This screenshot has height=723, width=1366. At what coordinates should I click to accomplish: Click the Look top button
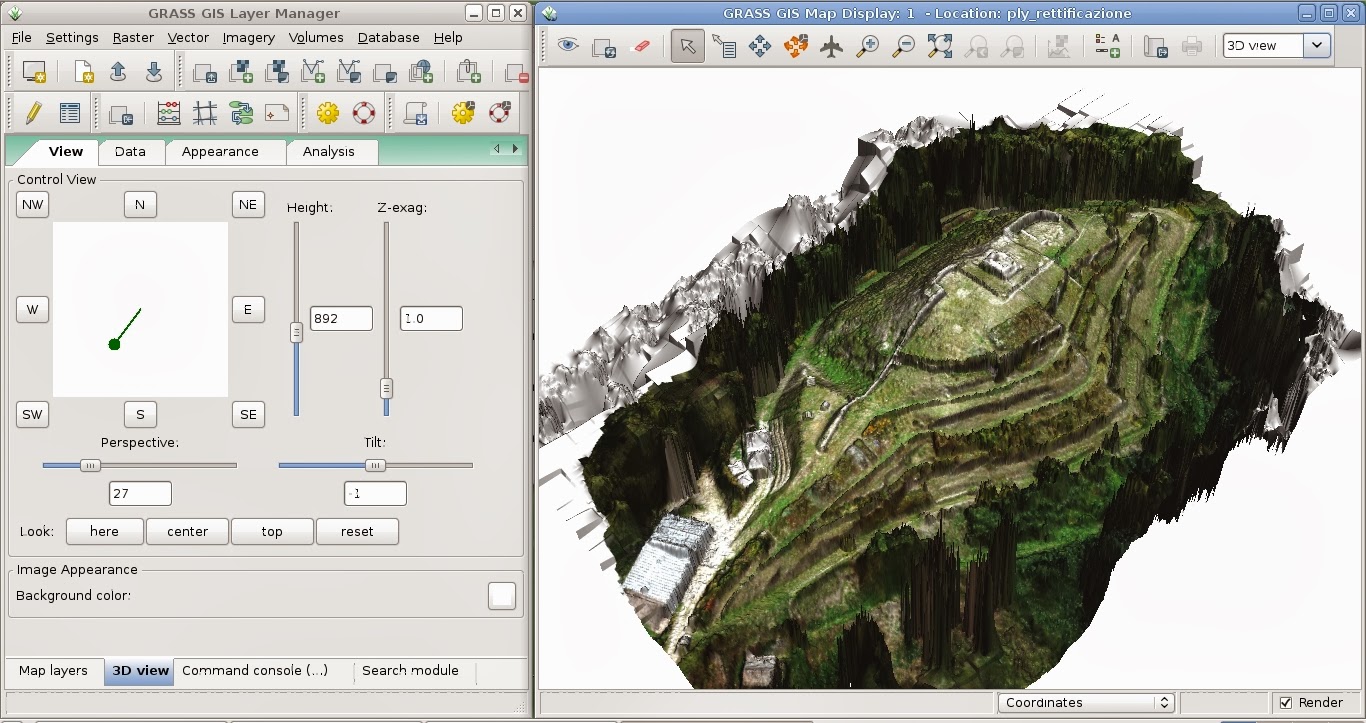coord(272,532)
